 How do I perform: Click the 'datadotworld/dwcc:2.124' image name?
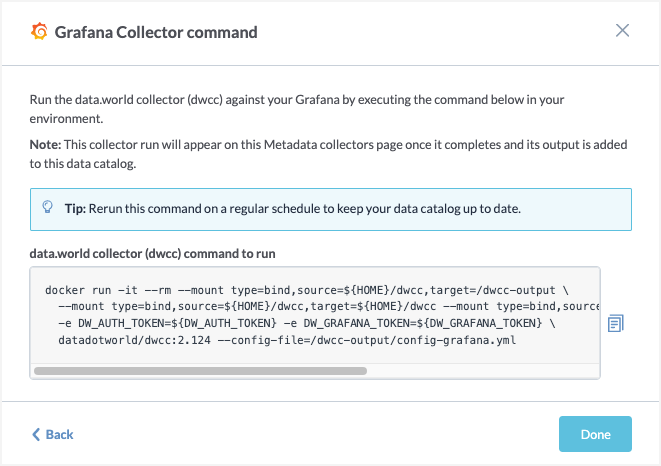[134, 340]
